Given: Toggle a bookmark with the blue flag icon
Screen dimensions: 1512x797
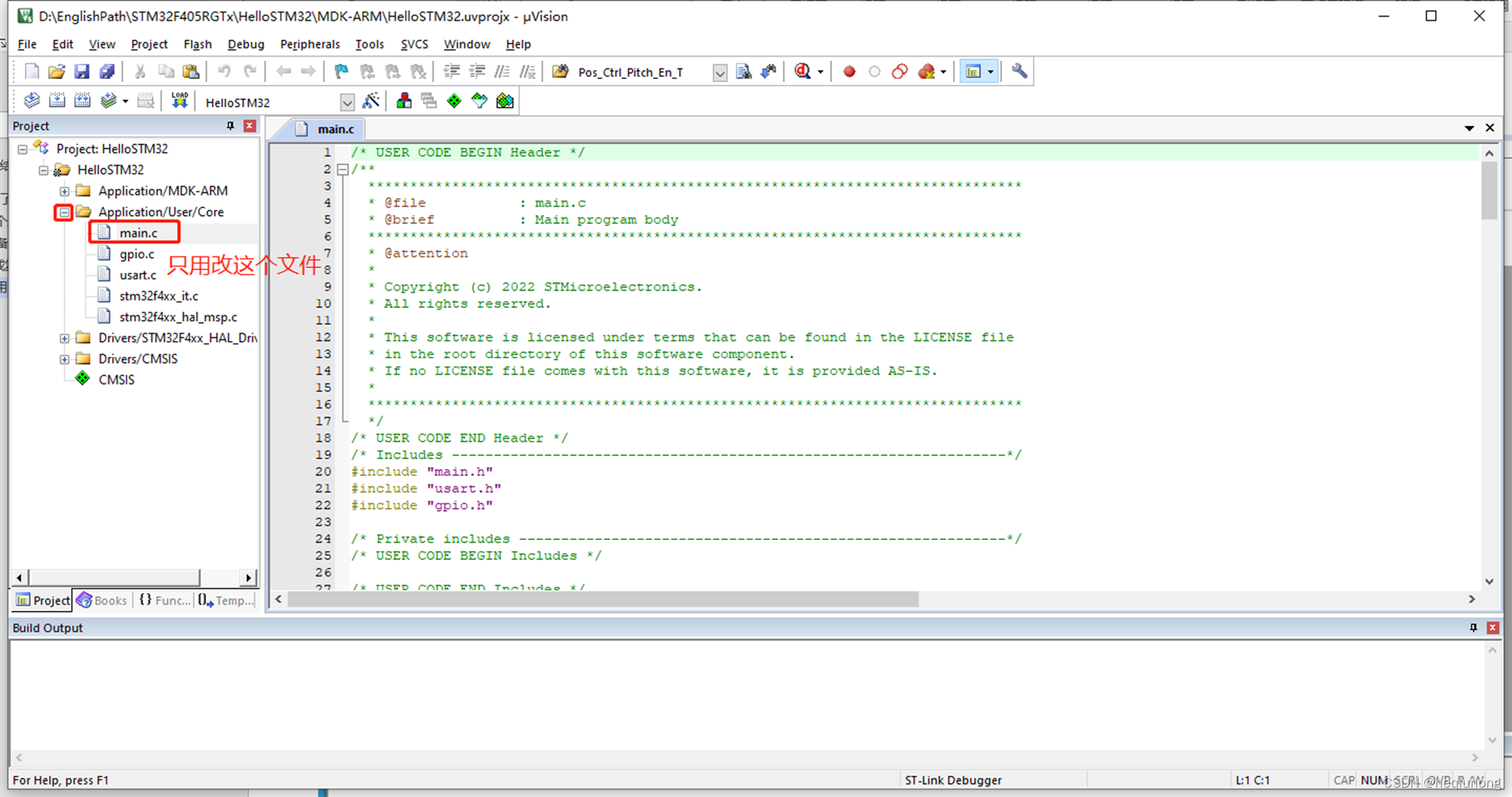Looking at the screenshot, I should click(x=340, y=71).
